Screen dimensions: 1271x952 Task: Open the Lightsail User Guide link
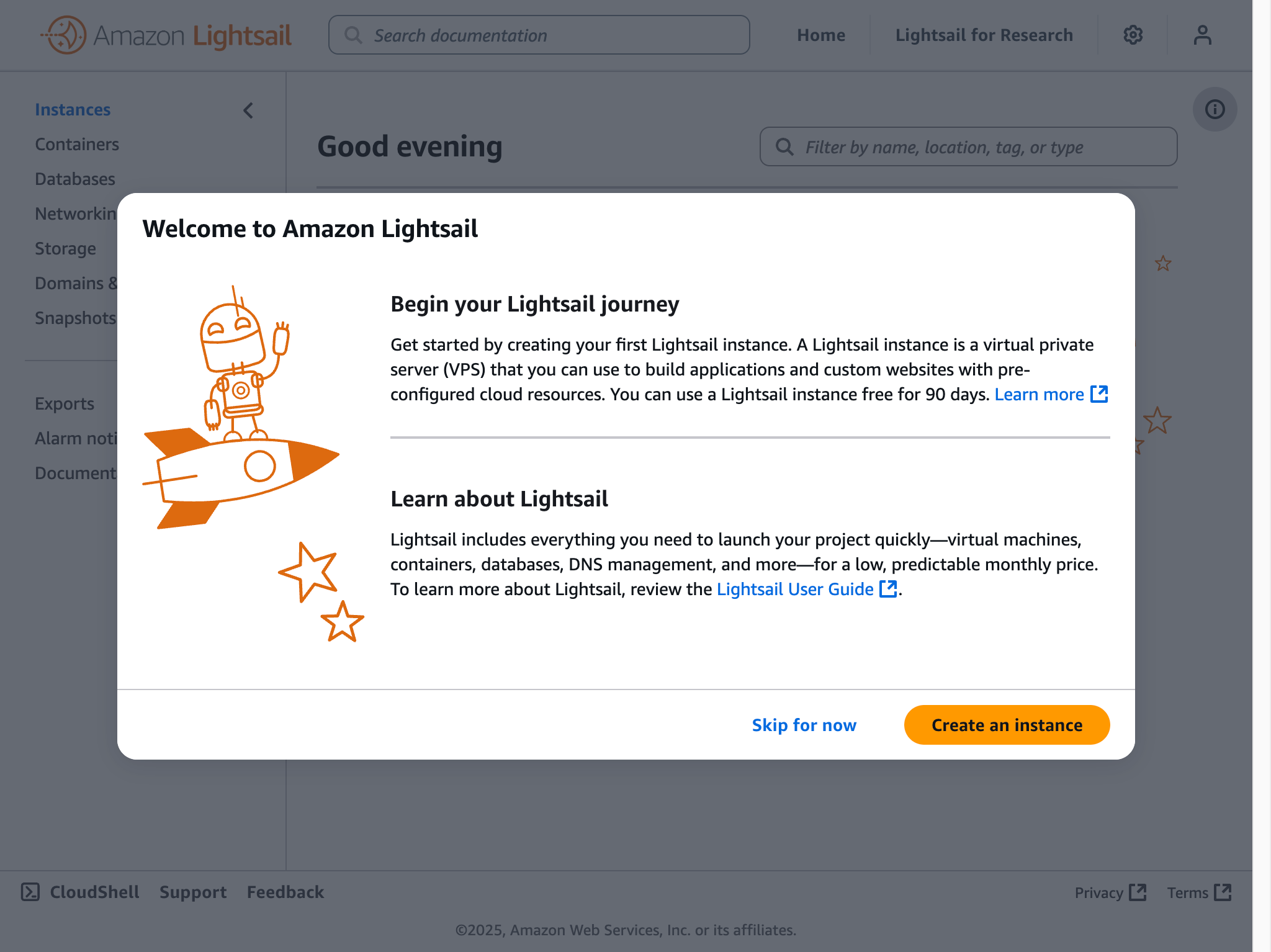tap(794, 589)
